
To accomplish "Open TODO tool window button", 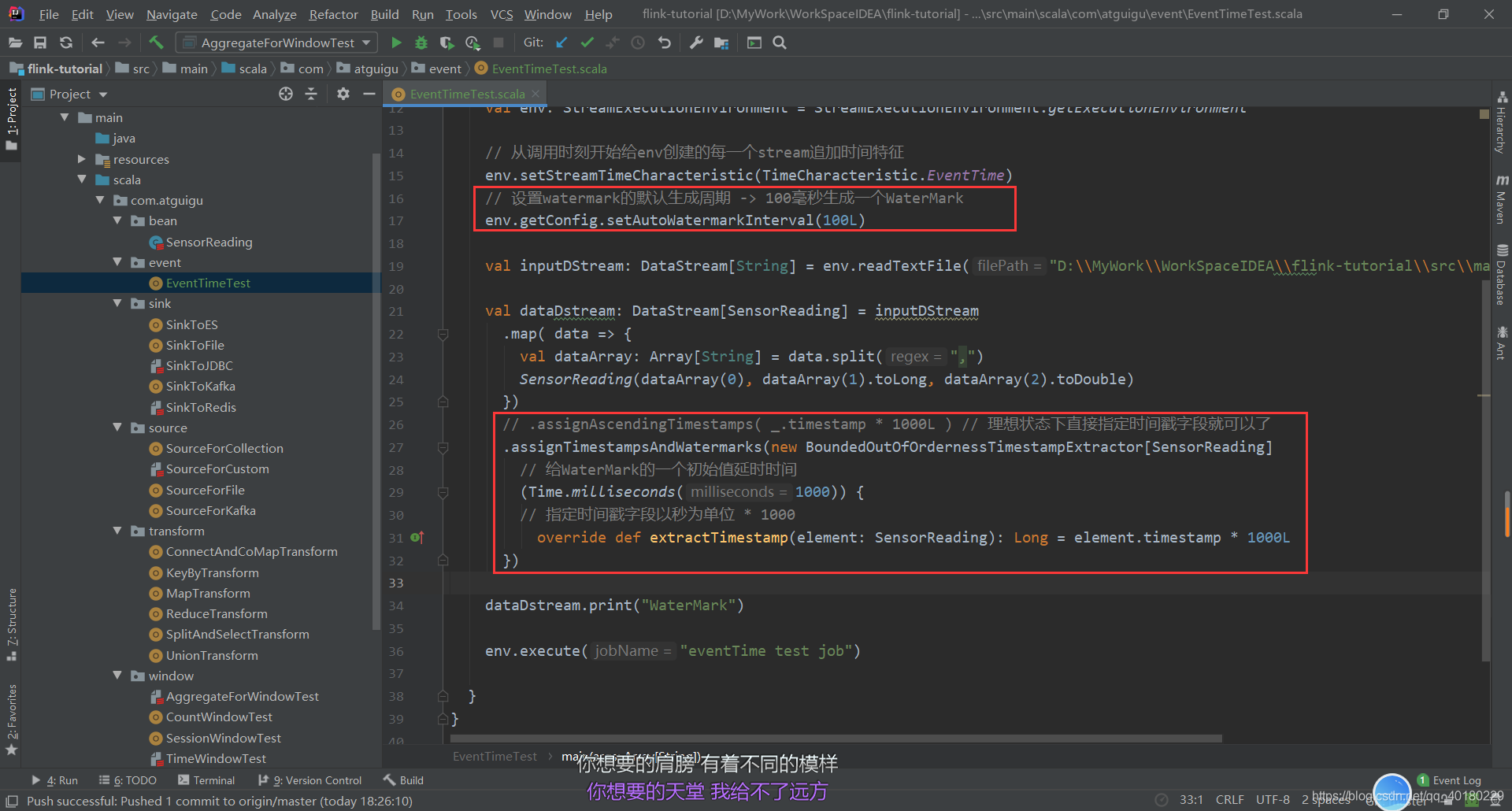I will (128, 780).
